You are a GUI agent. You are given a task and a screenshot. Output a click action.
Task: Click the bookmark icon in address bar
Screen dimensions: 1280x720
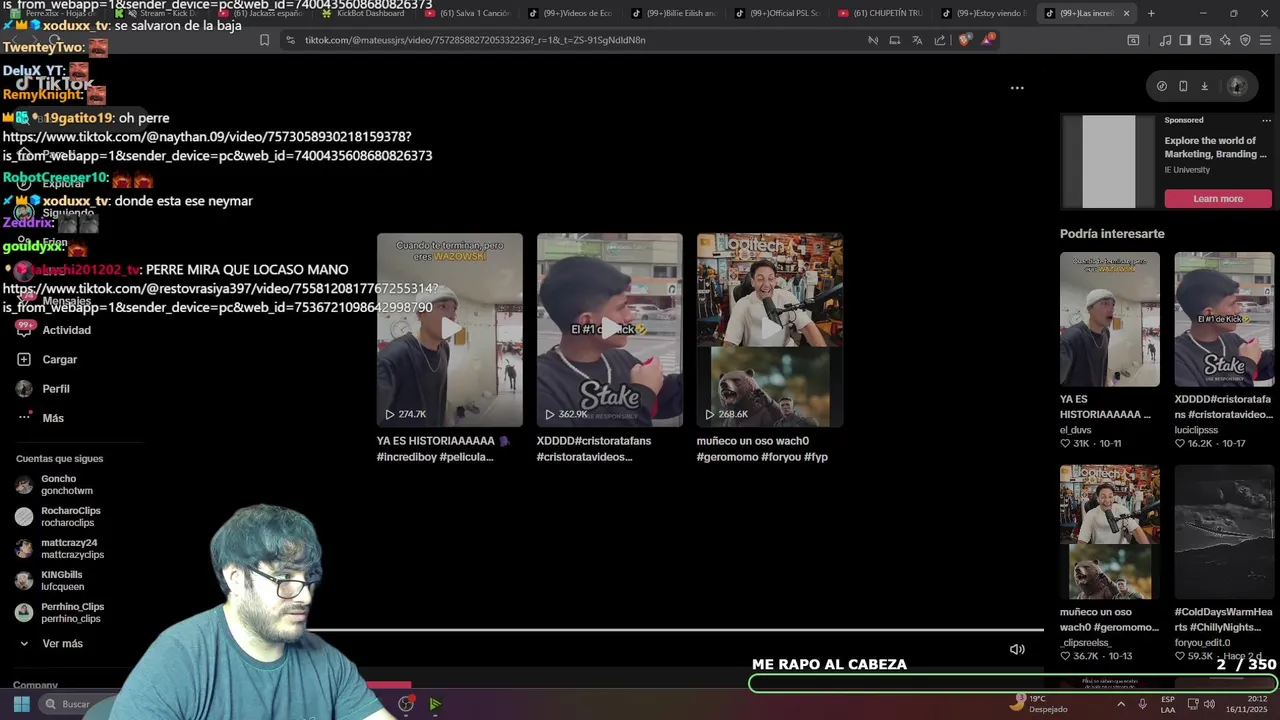(264, 40)
